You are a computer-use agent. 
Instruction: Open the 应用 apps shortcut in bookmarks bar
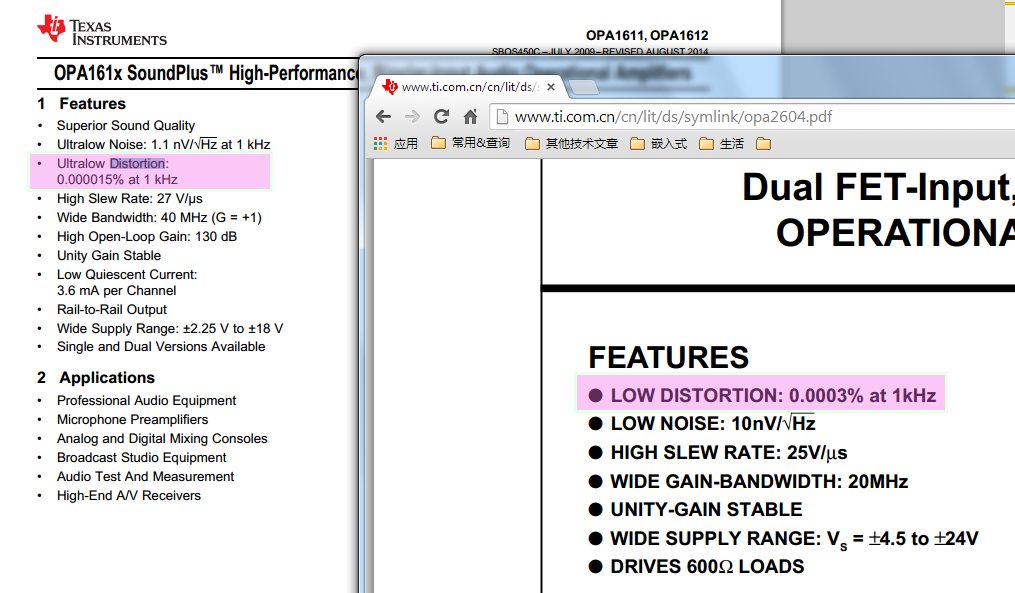click(x=396, y=144)
